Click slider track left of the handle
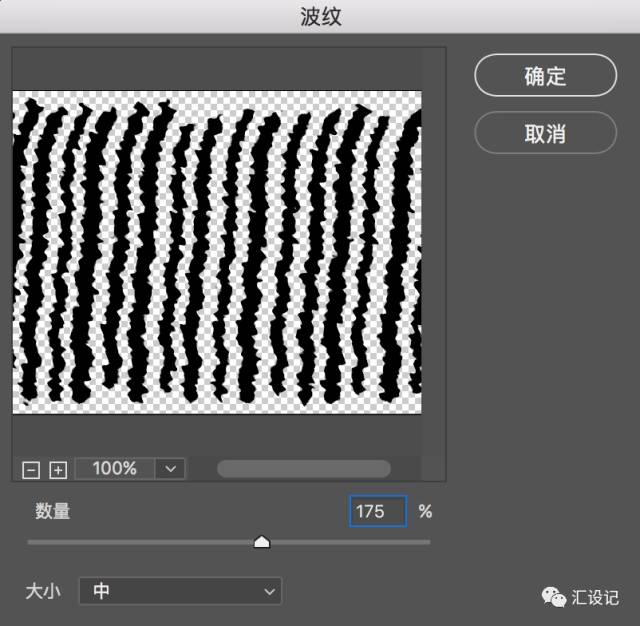The image size is (640, 626). click(140, 542)
